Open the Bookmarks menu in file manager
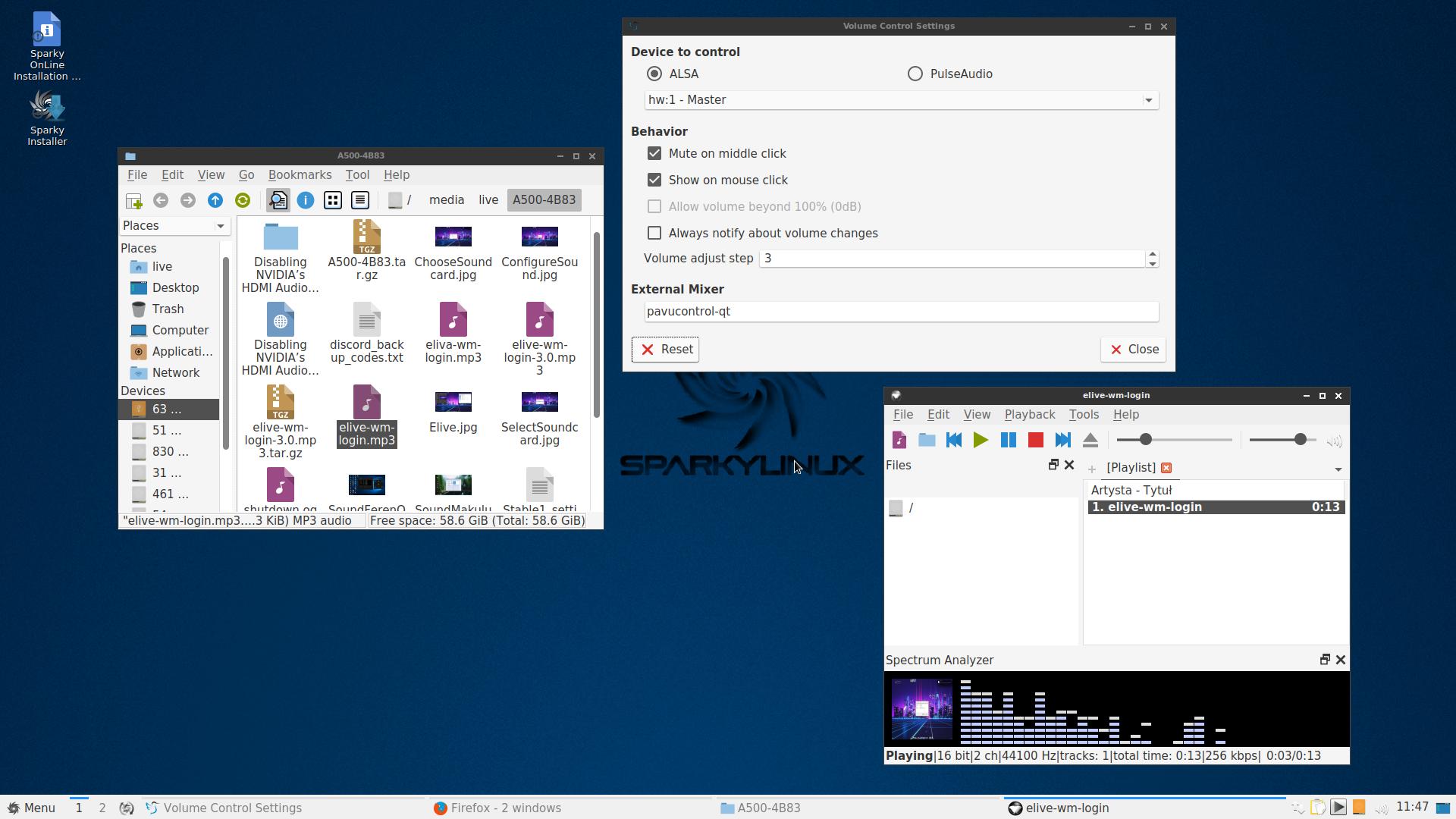The height and width of the screenshot is (819, 1456). tap(300, 174)
